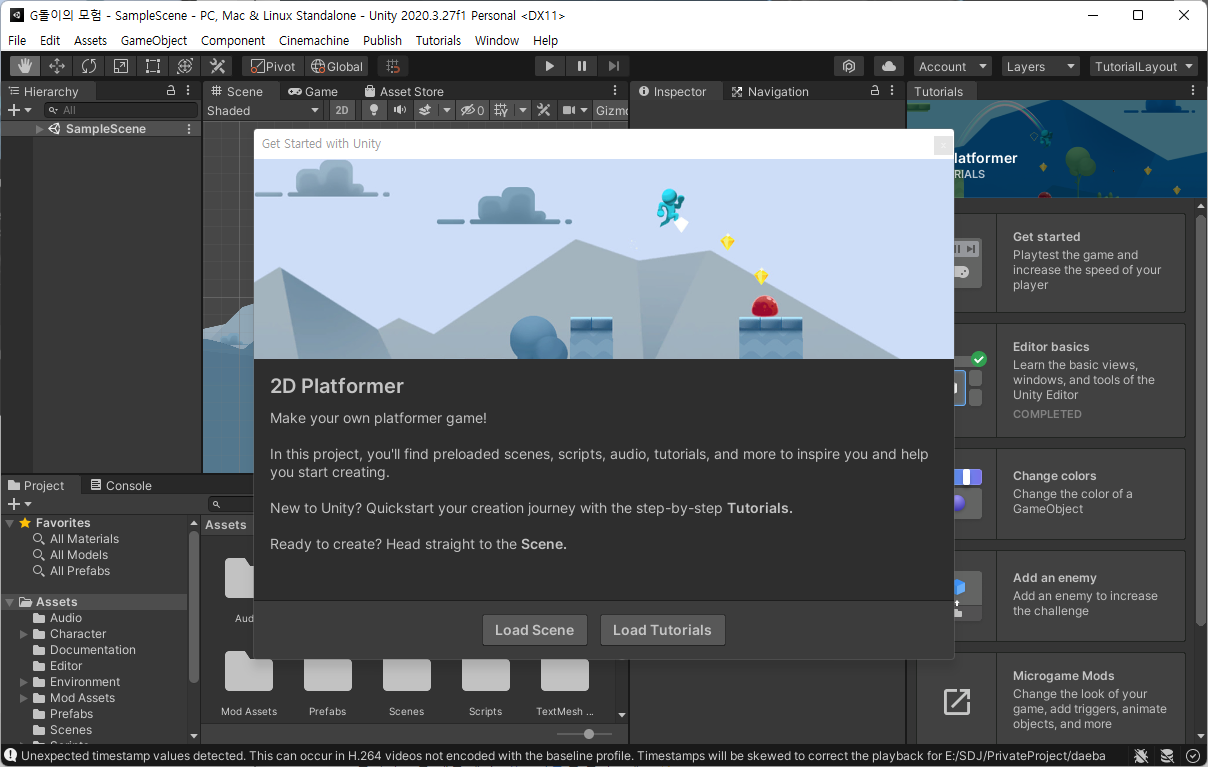Lock the Inspector panel
Image resolution: width=1208 pixels, height=767 pixels.
[x=875, y=91]
